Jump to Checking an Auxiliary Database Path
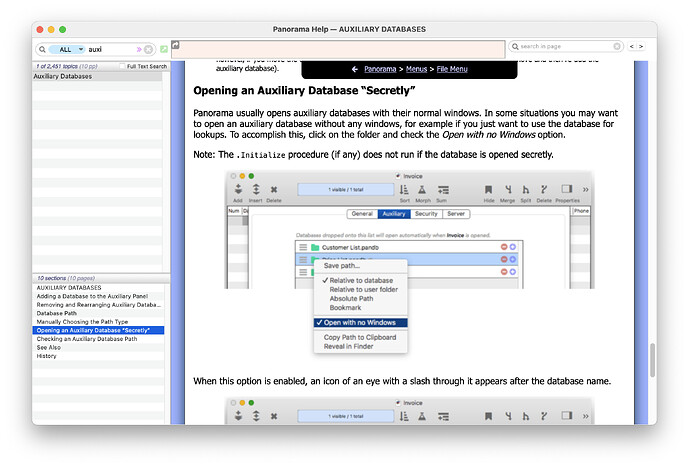The height and width of the screenshot is (467, 689). (x=87, y=339)
